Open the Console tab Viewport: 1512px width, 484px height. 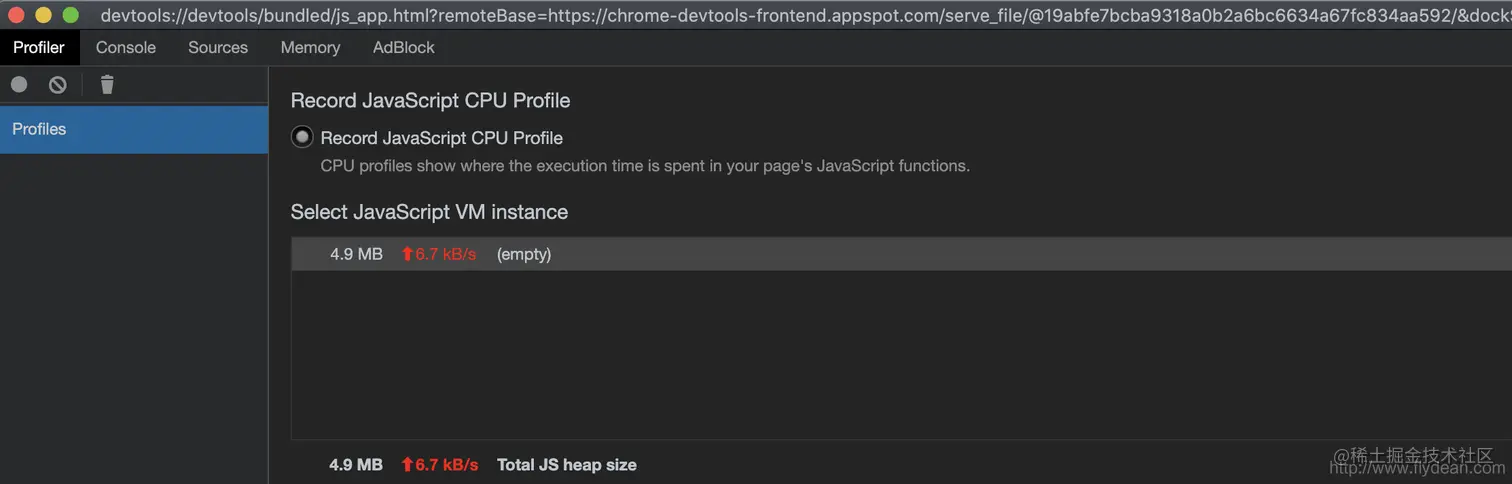(x=126, y=47)
